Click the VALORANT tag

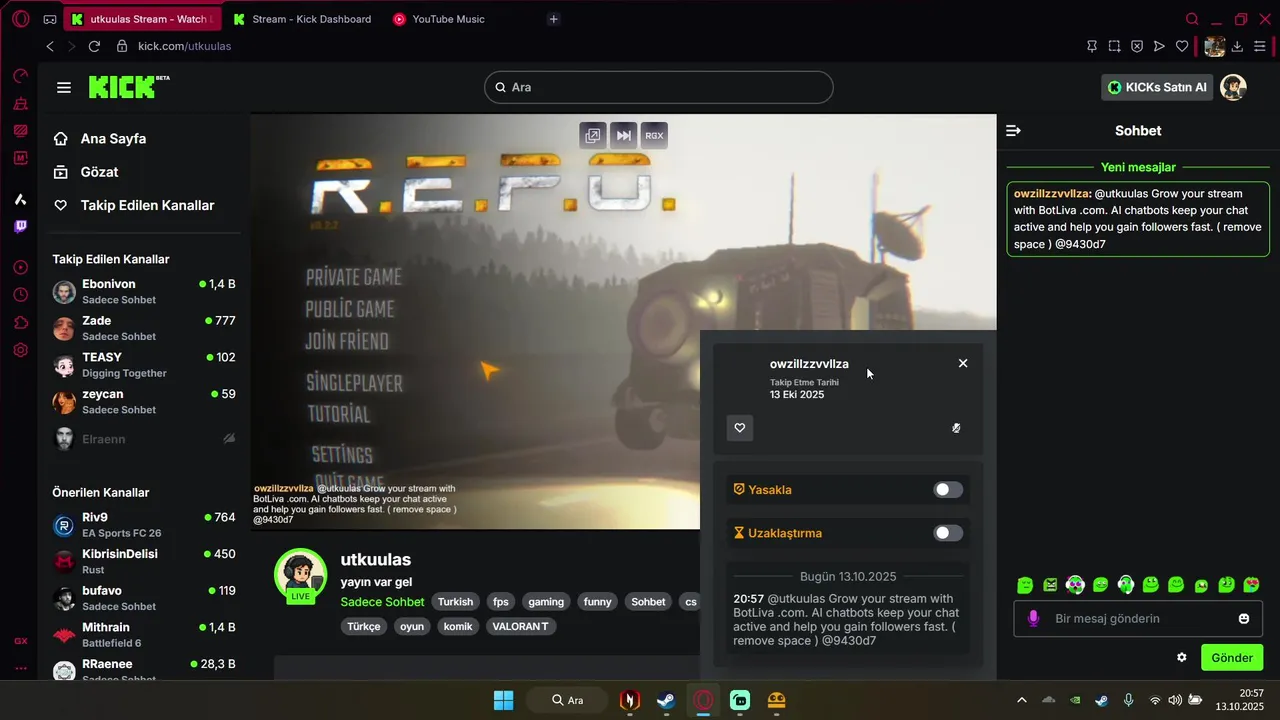[520, 627]
